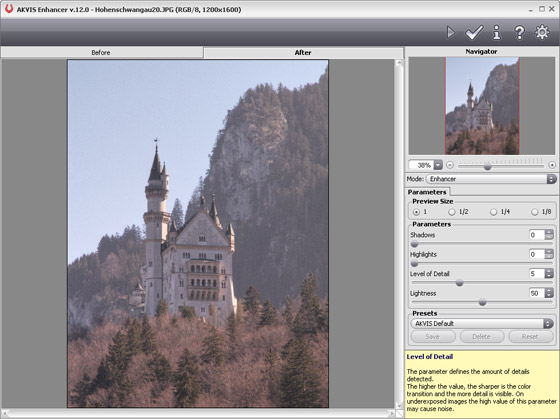Screen dimensions: 560x419
Task: Run processing with the play arrow icon
Action: point(451,33)
